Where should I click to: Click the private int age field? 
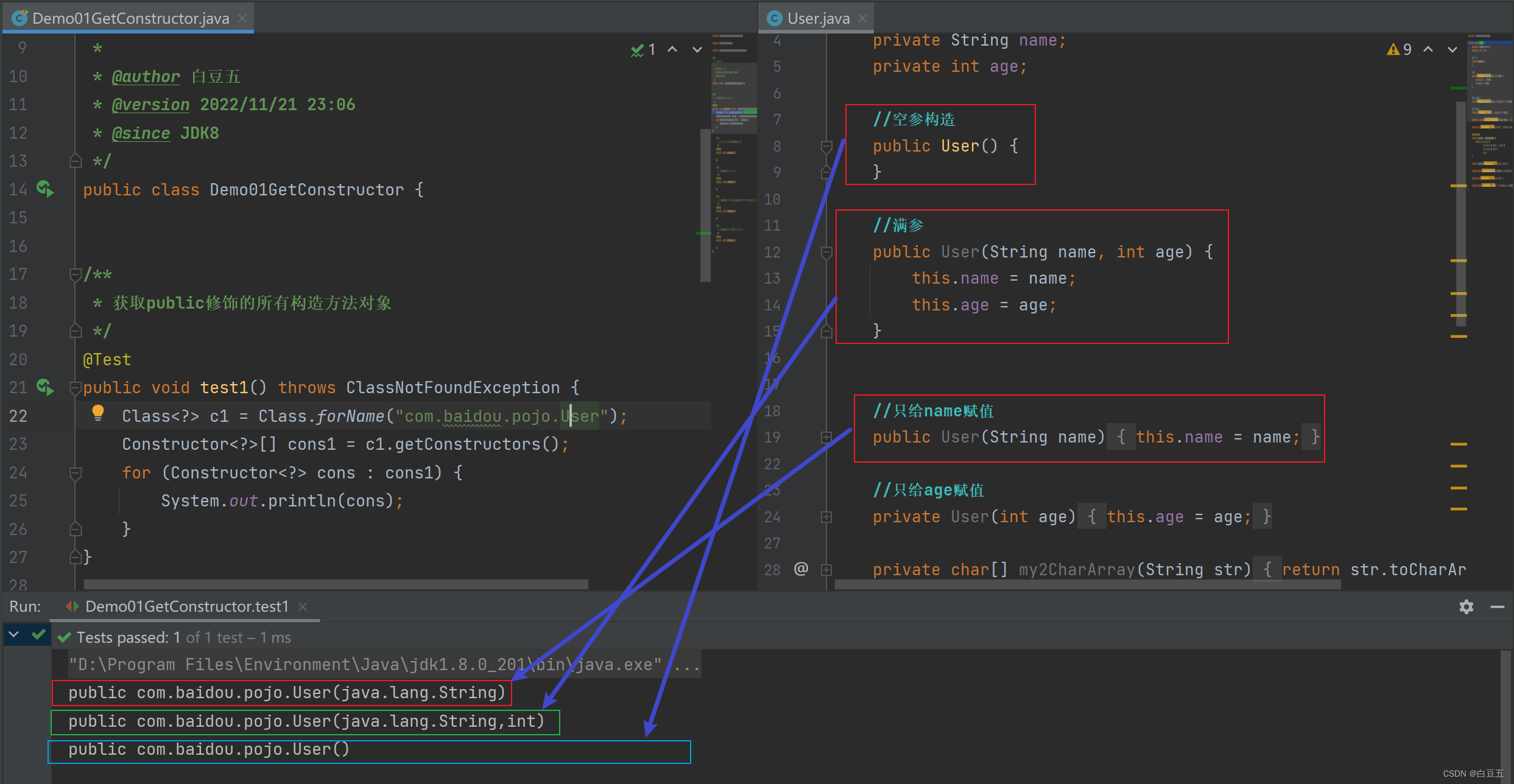(x=949, y=66)
